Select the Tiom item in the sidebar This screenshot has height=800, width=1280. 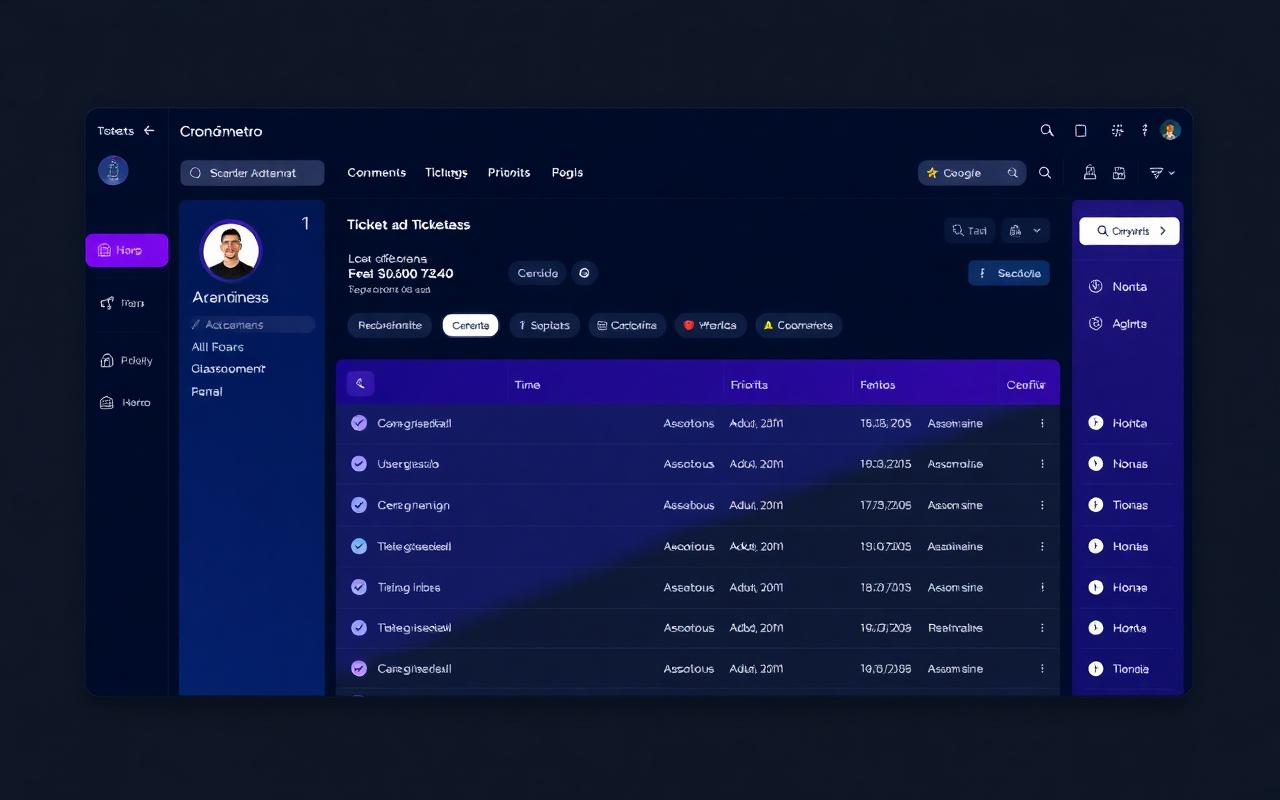pyautogui.click(x=123, y=303)
